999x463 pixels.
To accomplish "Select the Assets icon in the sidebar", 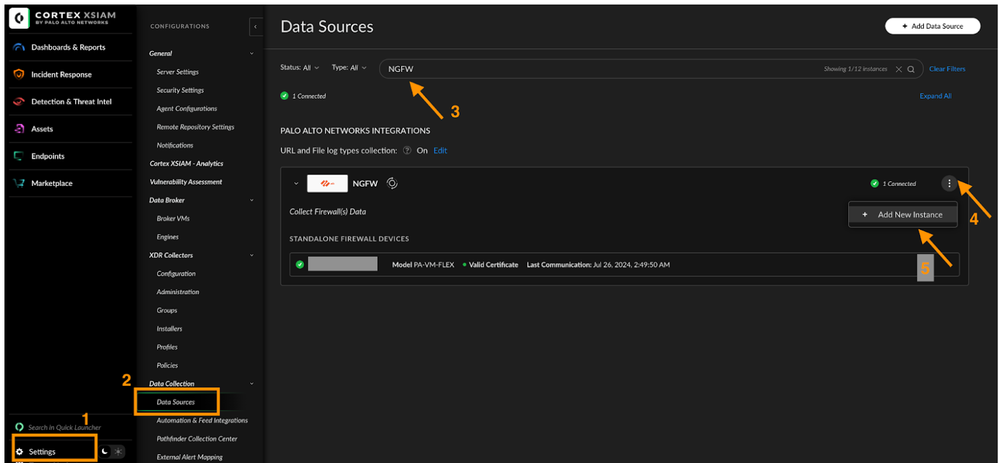I will tap(20, 129).
